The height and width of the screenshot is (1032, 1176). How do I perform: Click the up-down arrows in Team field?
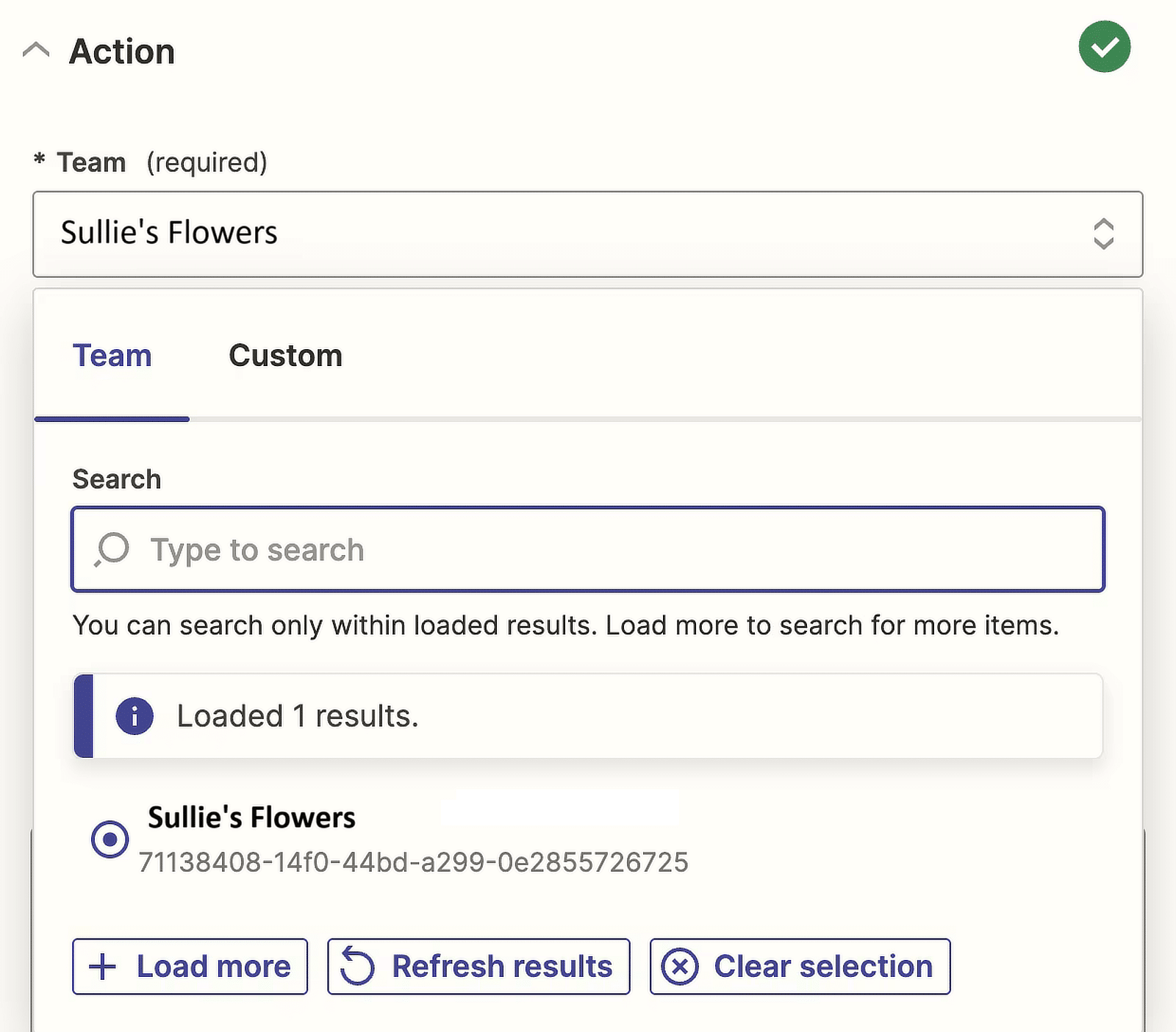[x=1103, y=234]
